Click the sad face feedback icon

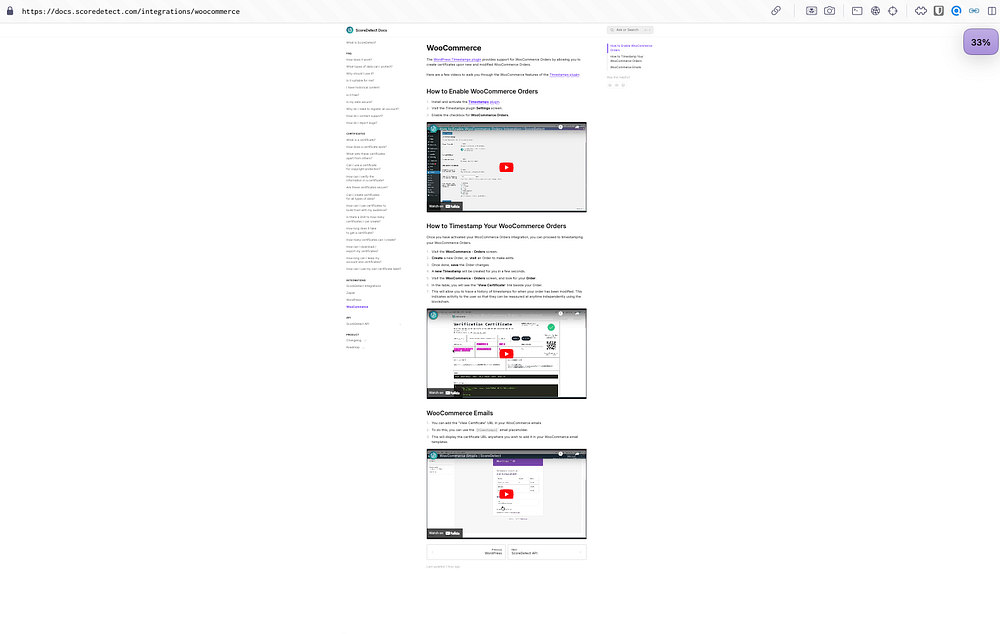coord(610,85)
